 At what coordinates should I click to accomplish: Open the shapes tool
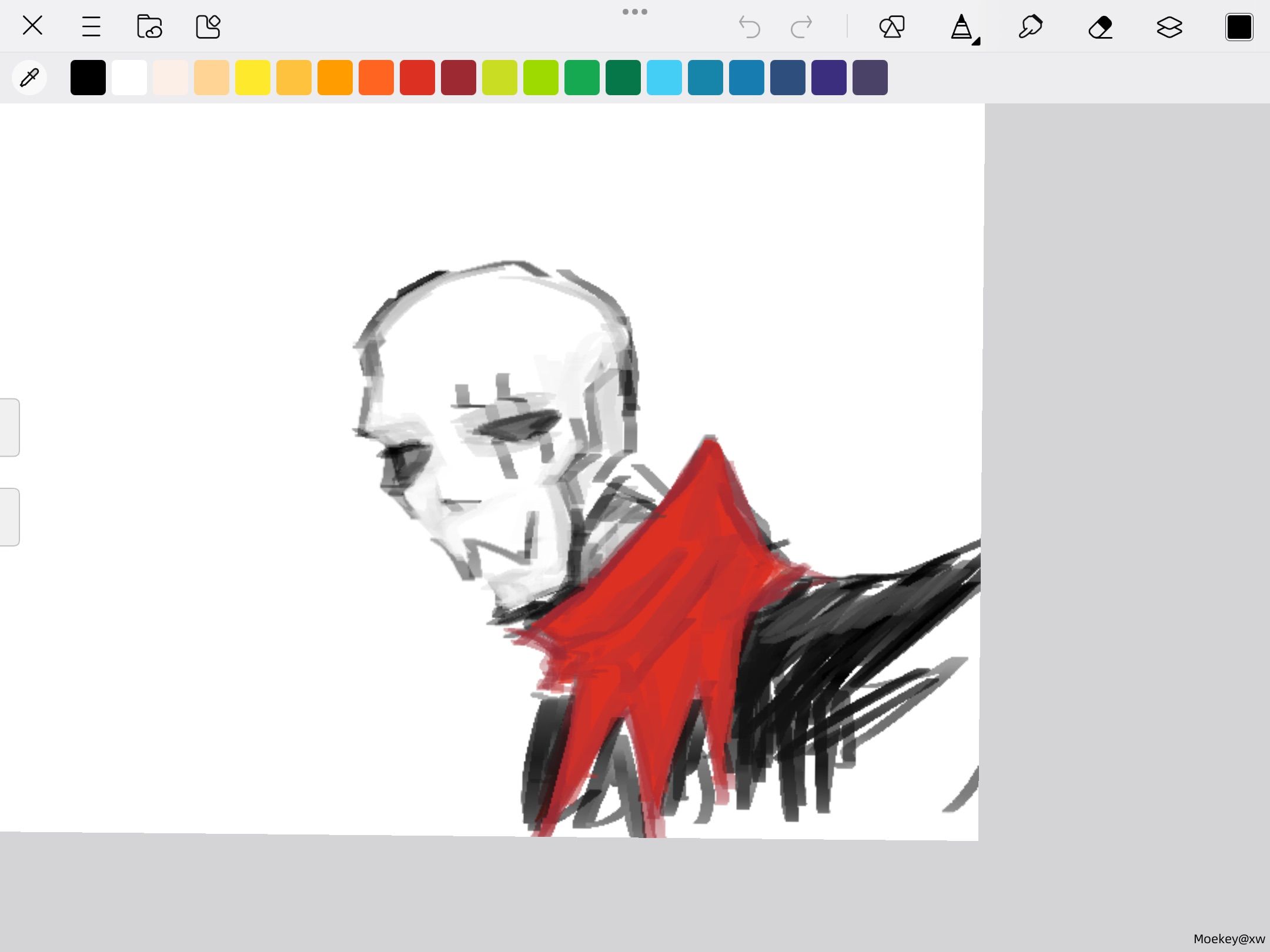point(892,27)
